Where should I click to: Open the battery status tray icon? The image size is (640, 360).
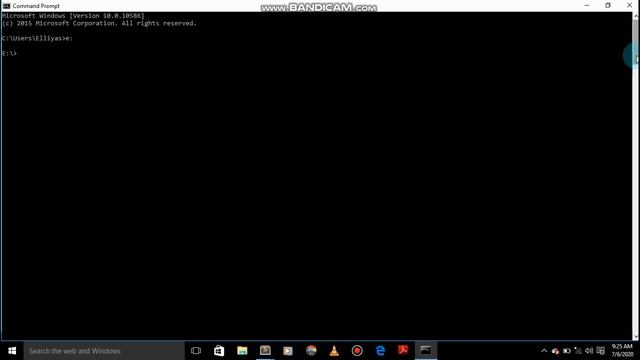tap(567, 351)
